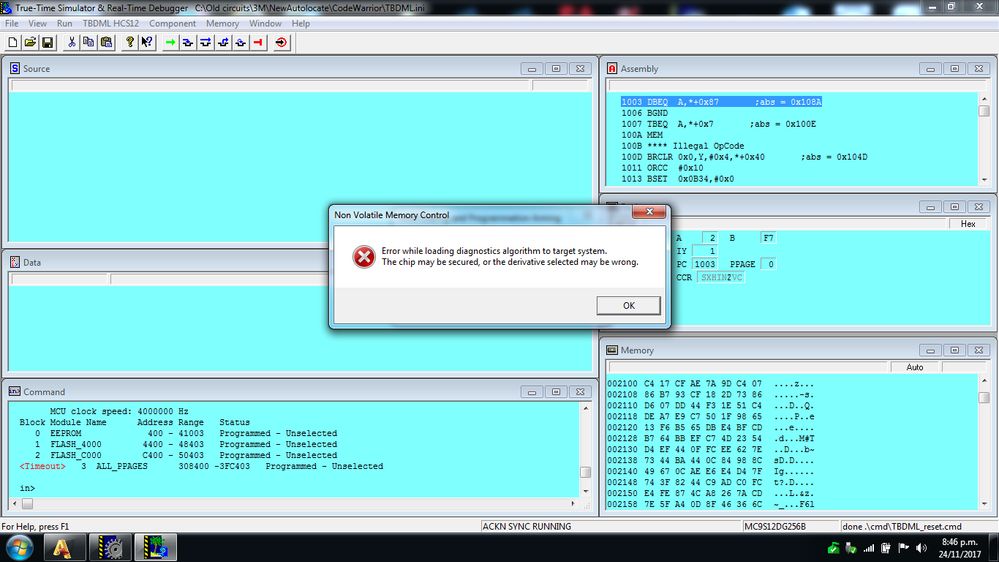Click the Open file toolbar icon
This screenshot has height=562, width=999.
click(30, 43)
